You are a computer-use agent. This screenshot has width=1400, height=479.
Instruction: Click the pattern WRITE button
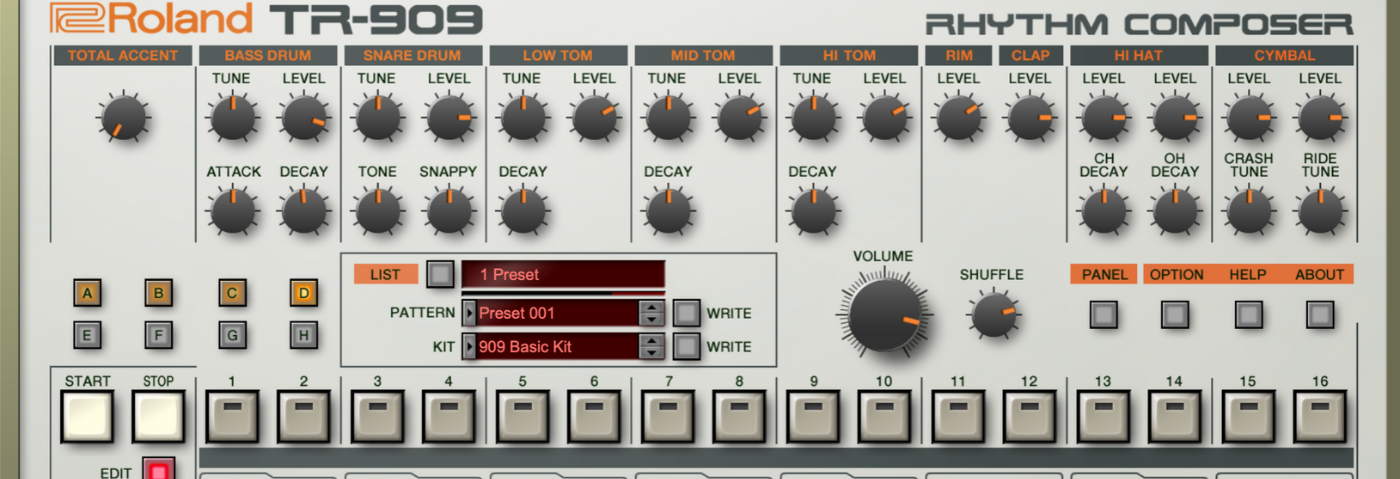point(686,313)
